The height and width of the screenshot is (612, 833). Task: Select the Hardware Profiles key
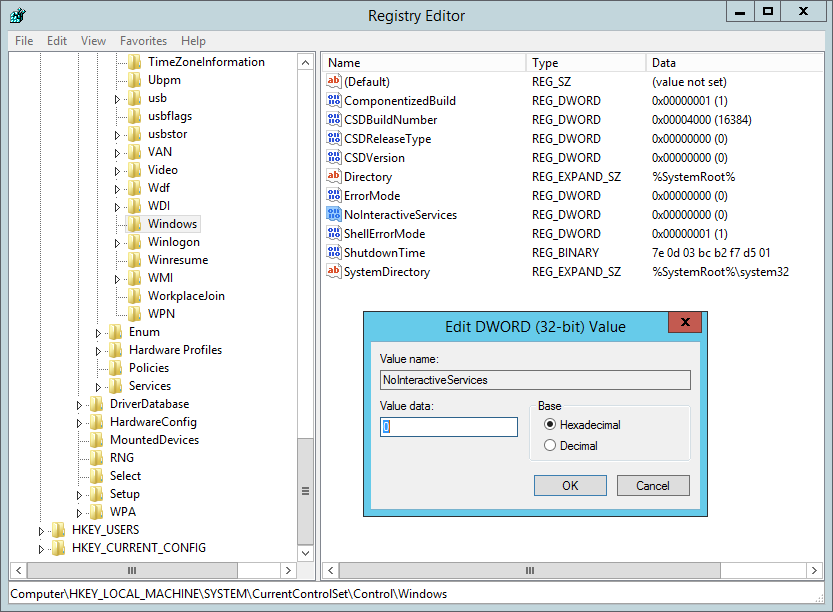click(x=175, y=350)
